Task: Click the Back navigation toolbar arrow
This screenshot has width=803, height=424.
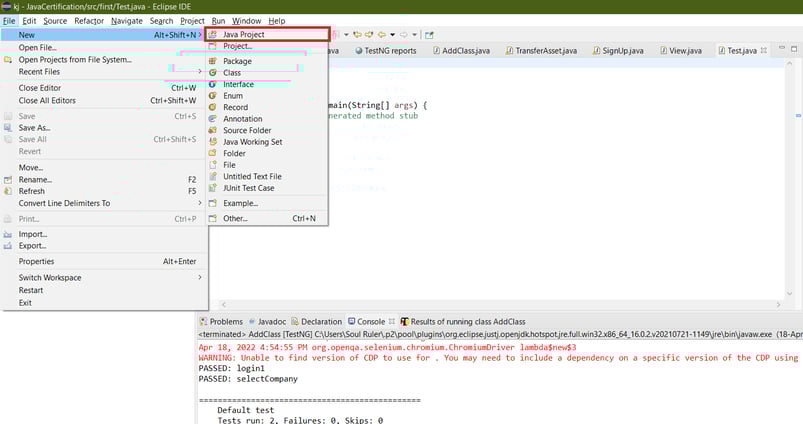Action: 382,35
